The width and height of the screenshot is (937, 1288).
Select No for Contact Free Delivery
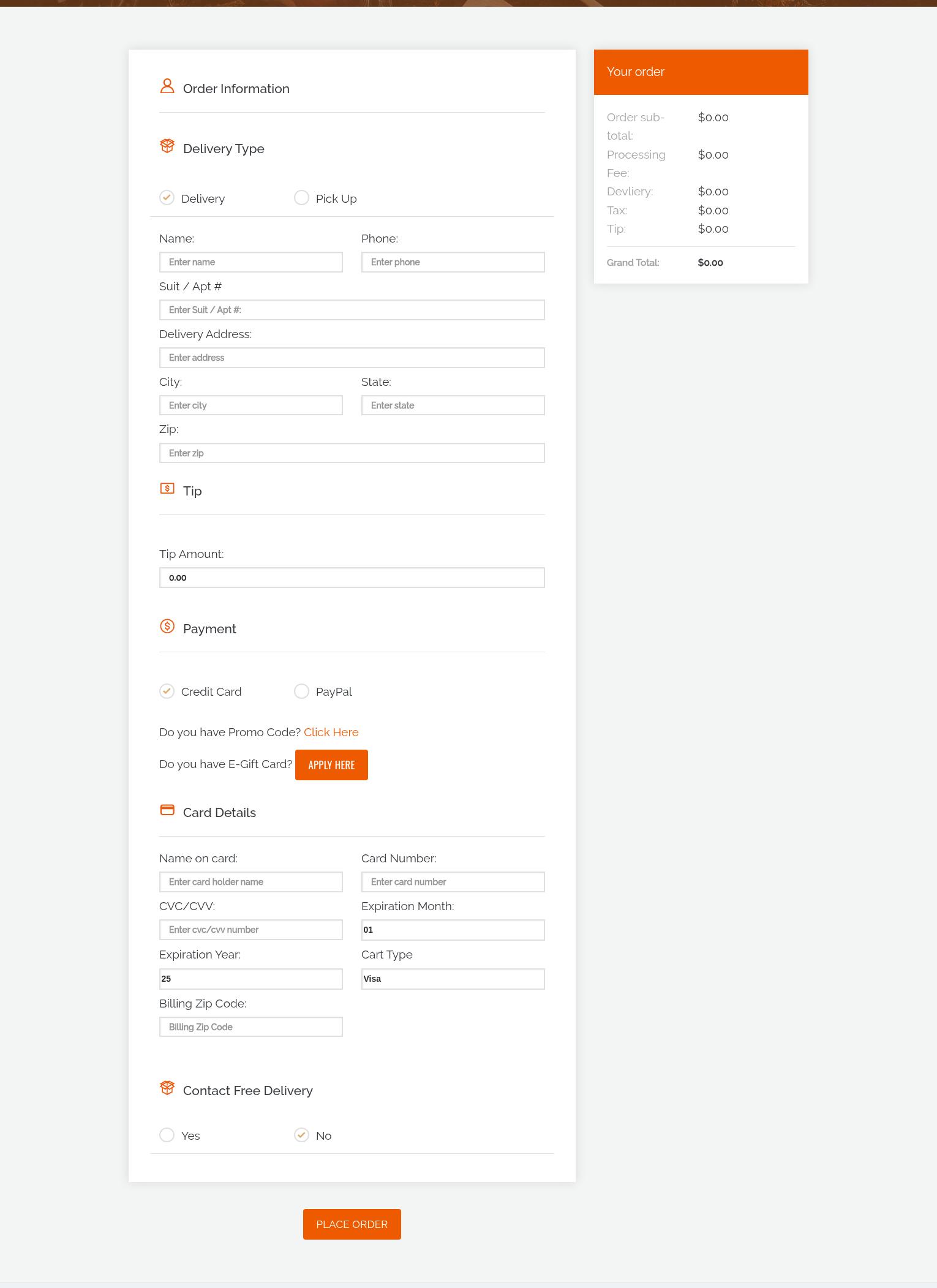tap(301, 1135)
